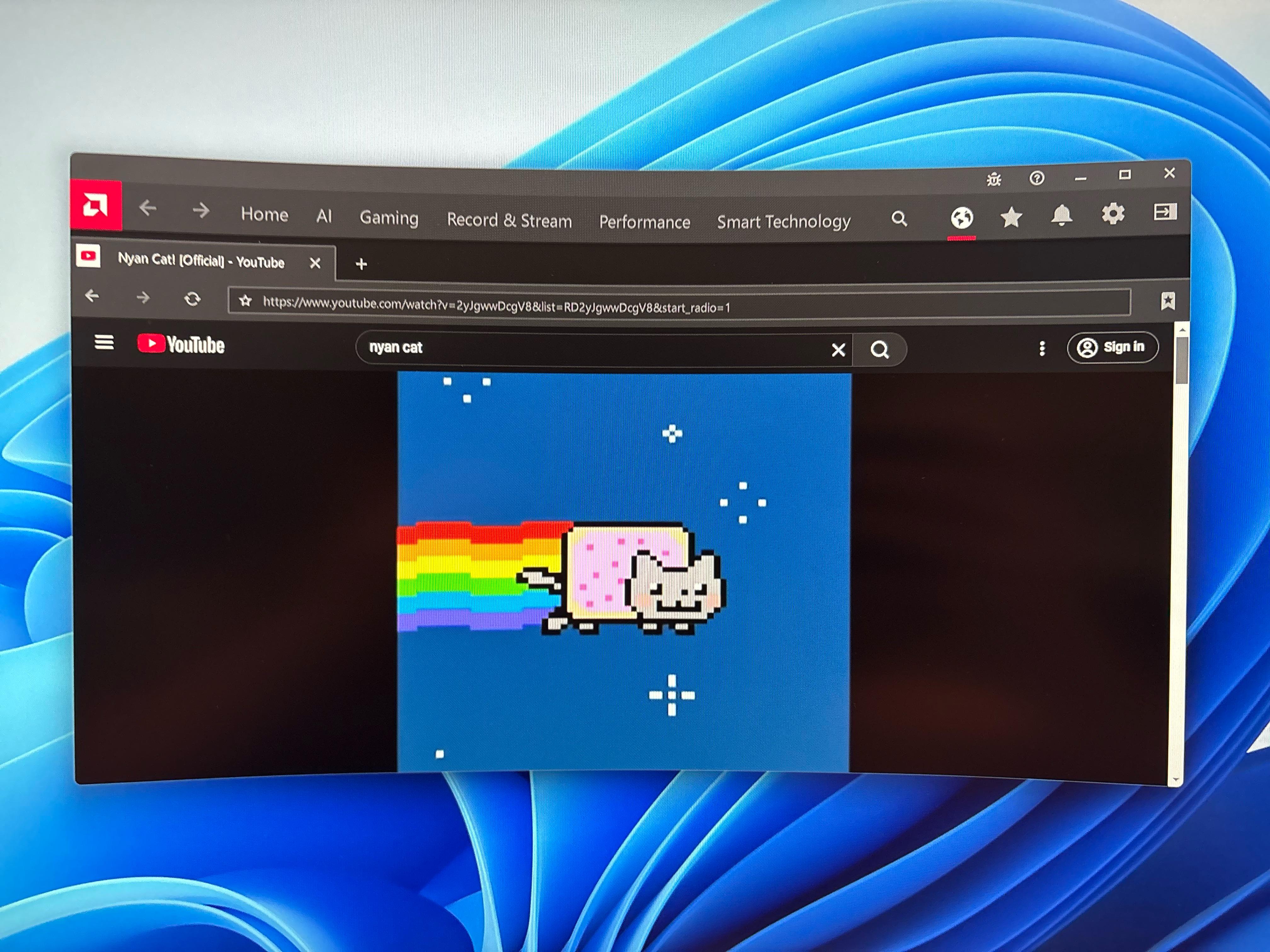1270x952 pixels.
Task: Go back in AMD Software navigation
Action: [148, 208]
